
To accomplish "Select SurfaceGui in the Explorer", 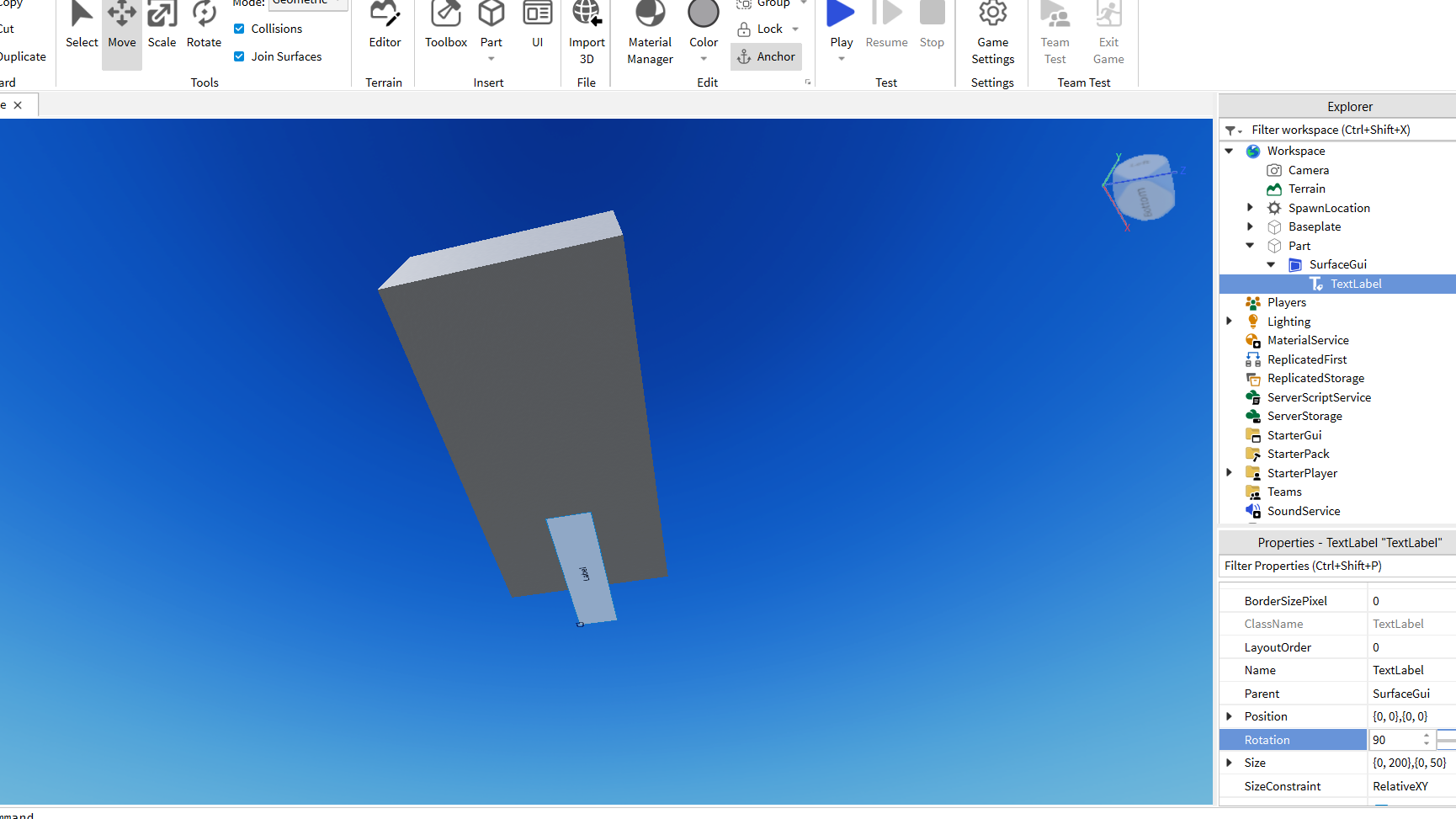I will pyautogui.click(x=1337, y=264).
